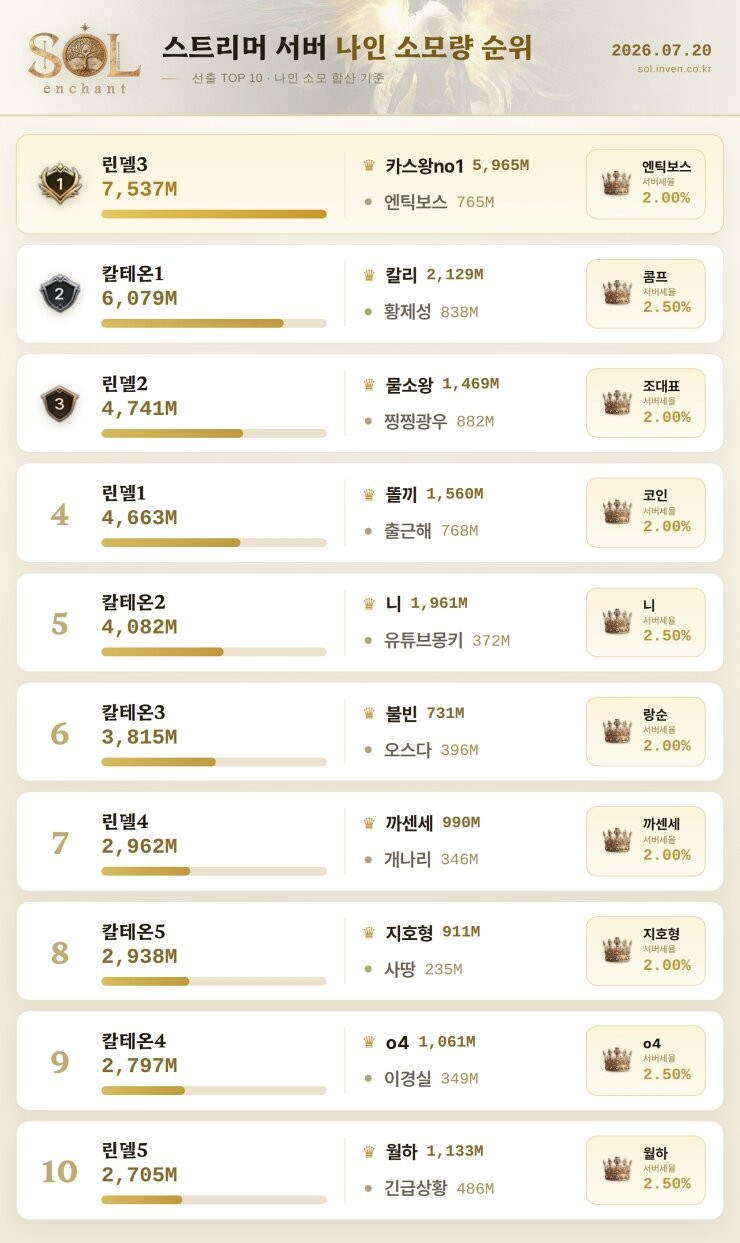Click the jeweled crown in 월하 card

pos(617,1170)
